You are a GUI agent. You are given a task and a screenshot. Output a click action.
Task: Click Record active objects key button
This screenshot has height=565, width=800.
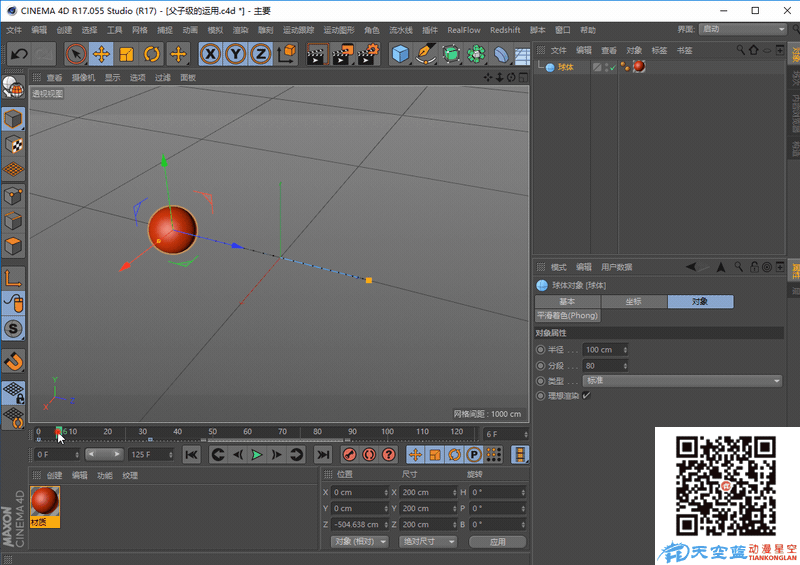pyautogui.click(x=349, y=454)
